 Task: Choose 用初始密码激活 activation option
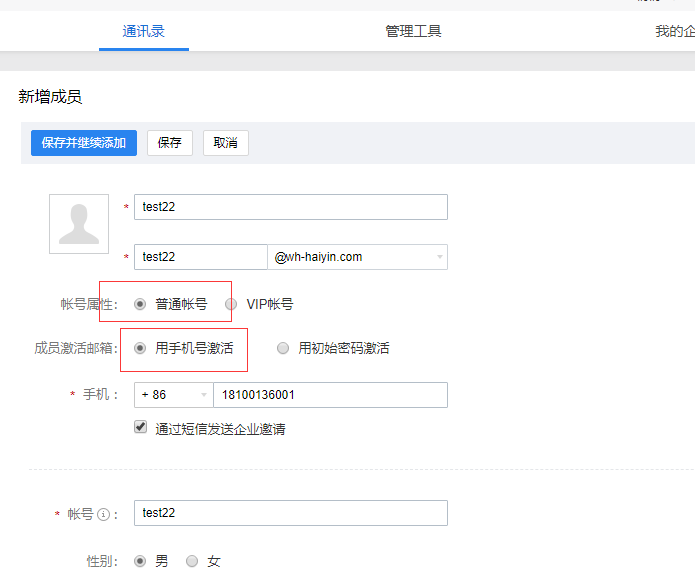click(283, 348)
